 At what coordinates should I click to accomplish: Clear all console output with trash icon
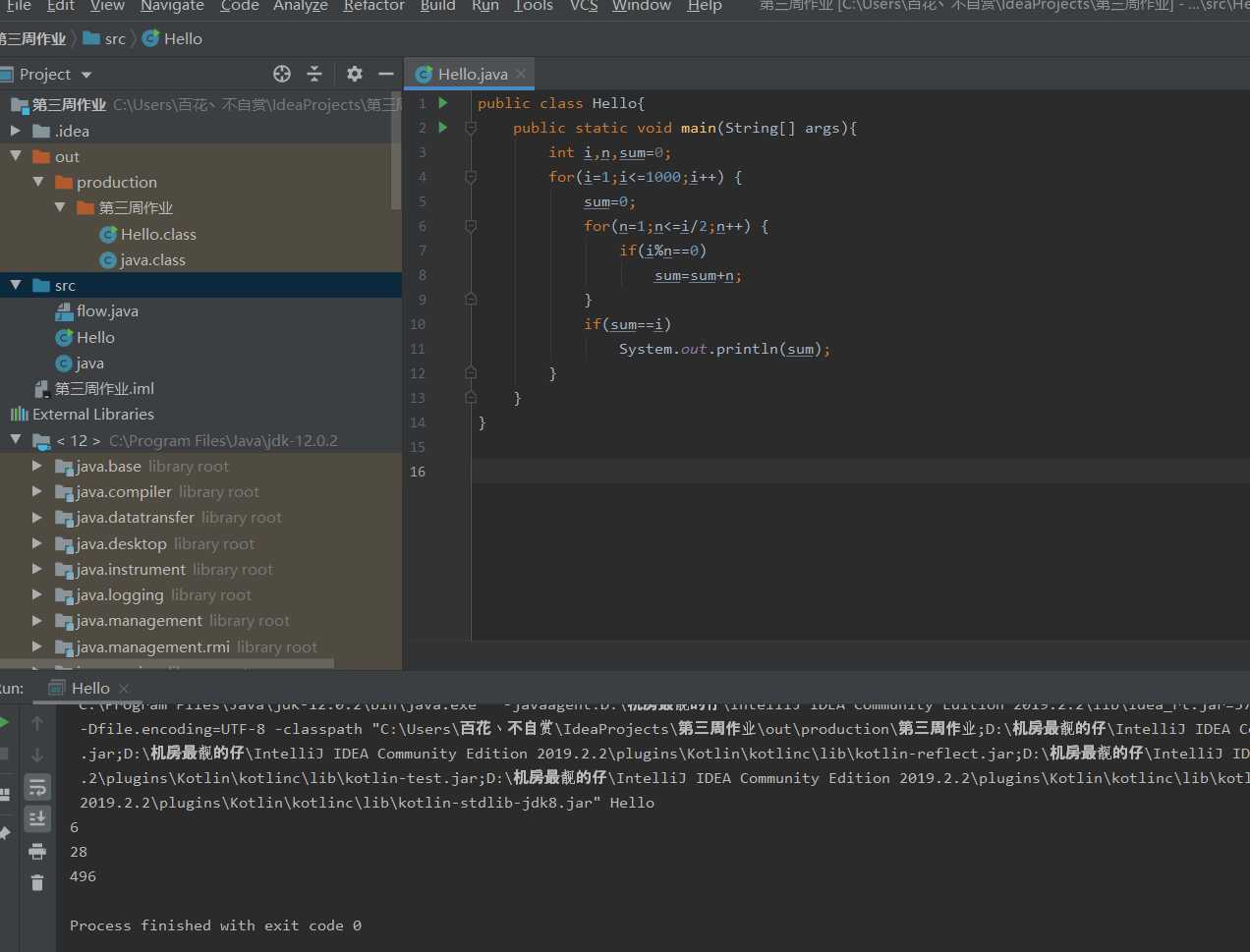[x=37, y=882]
